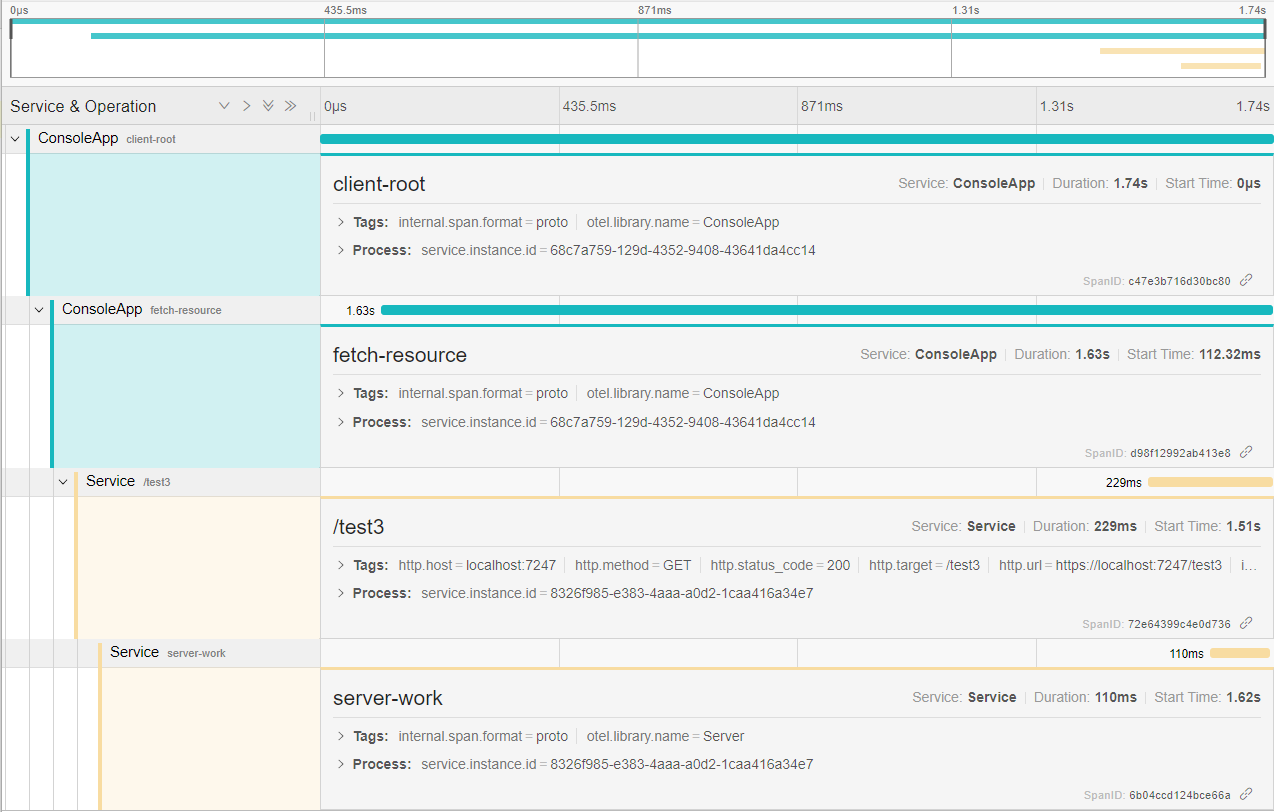The width and height of the screenshot is (1274, 812).
Task: Click the /test3 229ms span bar
Action: tap(1210, 482)
